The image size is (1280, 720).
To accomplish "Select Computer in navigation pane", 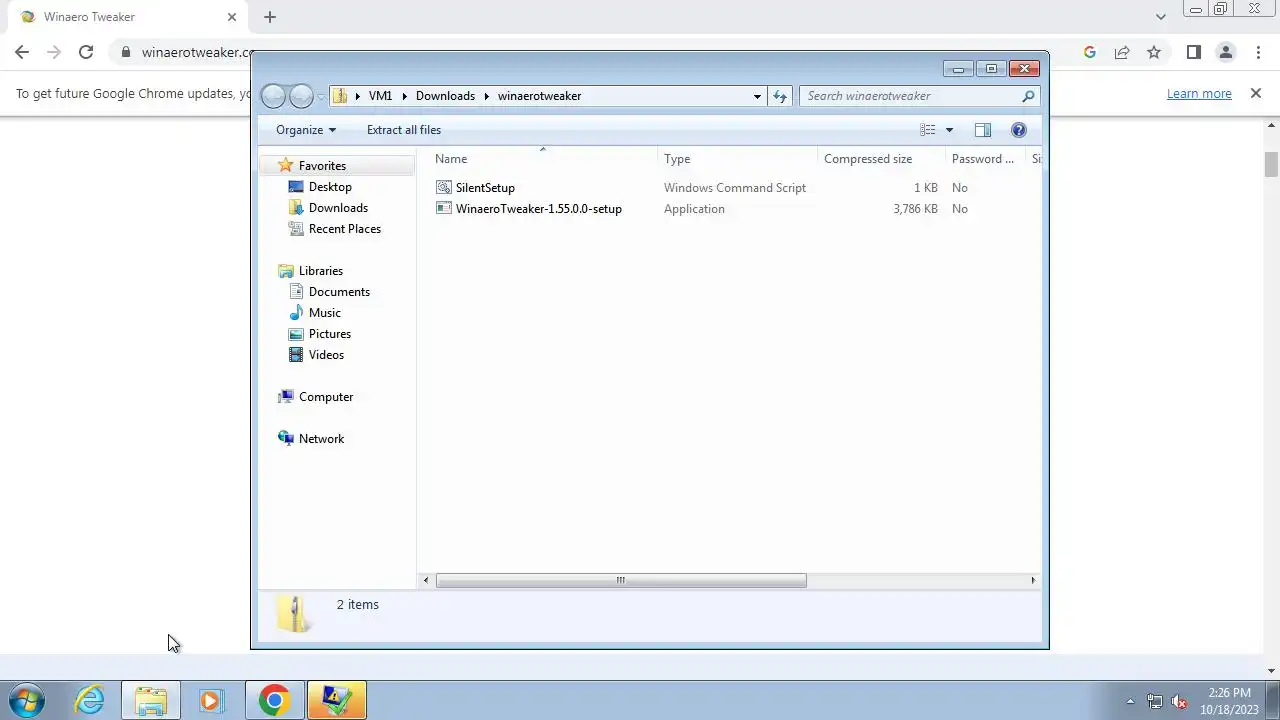I will click(x=316, y=397).
